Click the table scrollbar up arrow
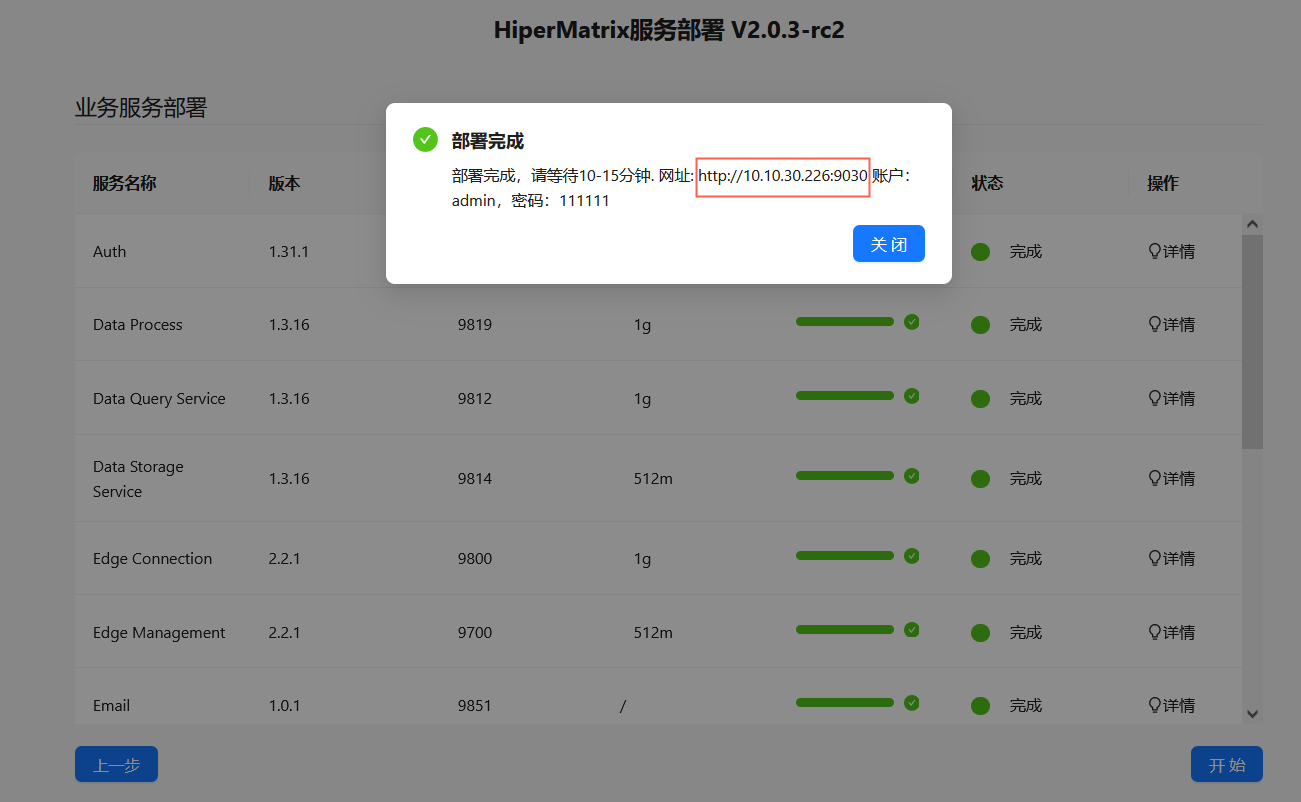 (1253, 224)
